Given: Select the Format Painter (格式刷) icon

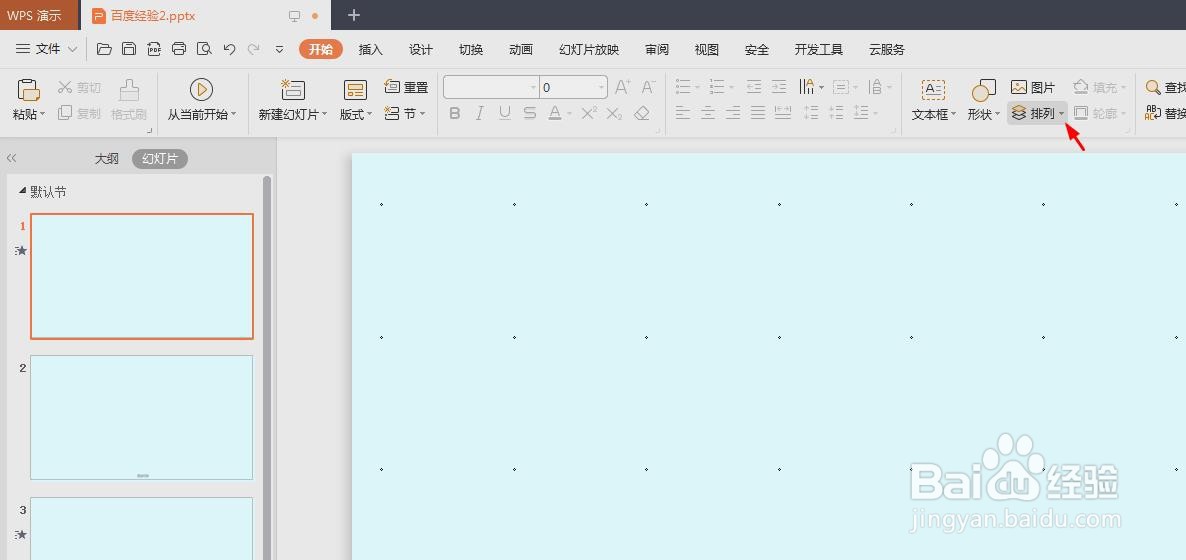Looking at the screenshot, I should pyautogui.click(x=129, y=90).
